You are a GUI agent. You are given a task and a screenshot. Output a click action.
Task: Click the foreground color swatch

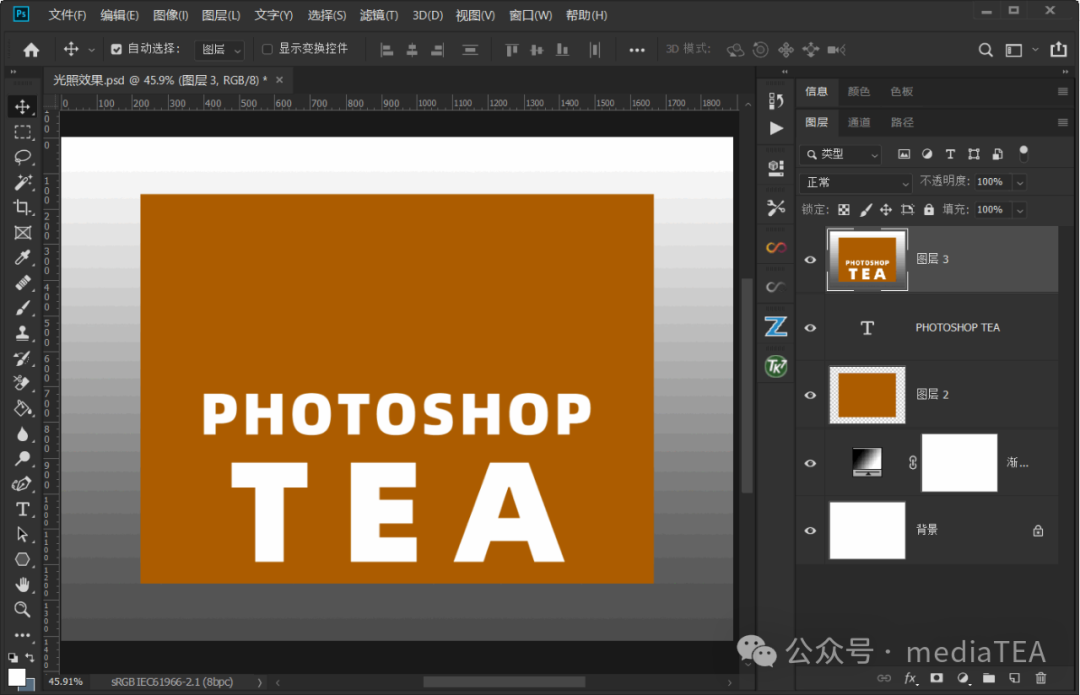[x=17, y=677]
